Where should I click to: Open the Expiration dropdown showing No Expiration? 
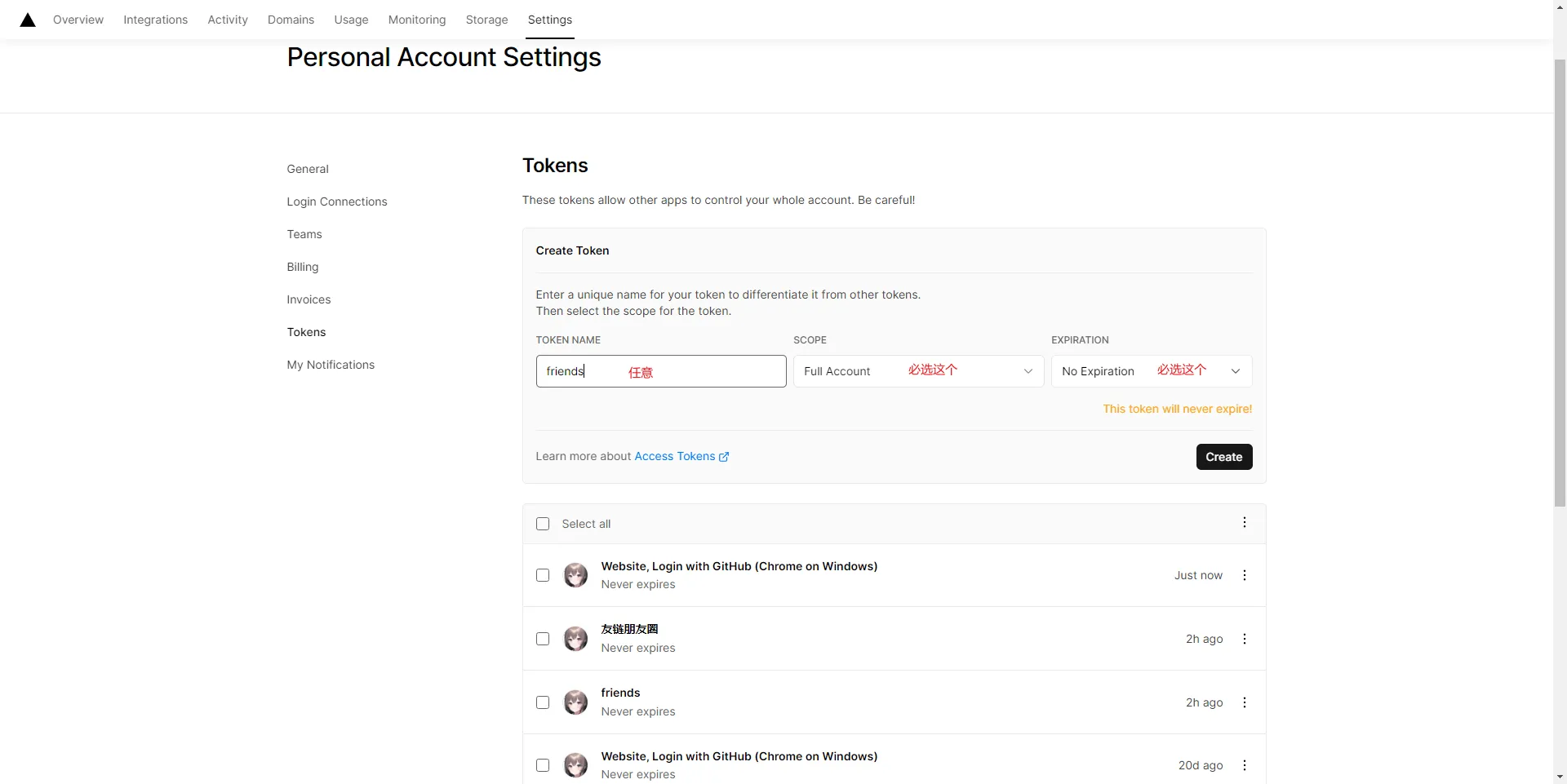(x=1151, y=371)
